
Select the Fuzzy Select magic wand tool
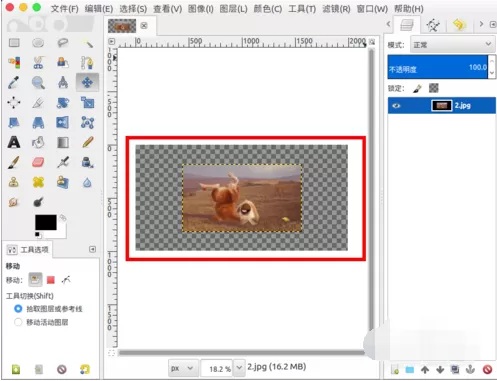click(87, 43)
